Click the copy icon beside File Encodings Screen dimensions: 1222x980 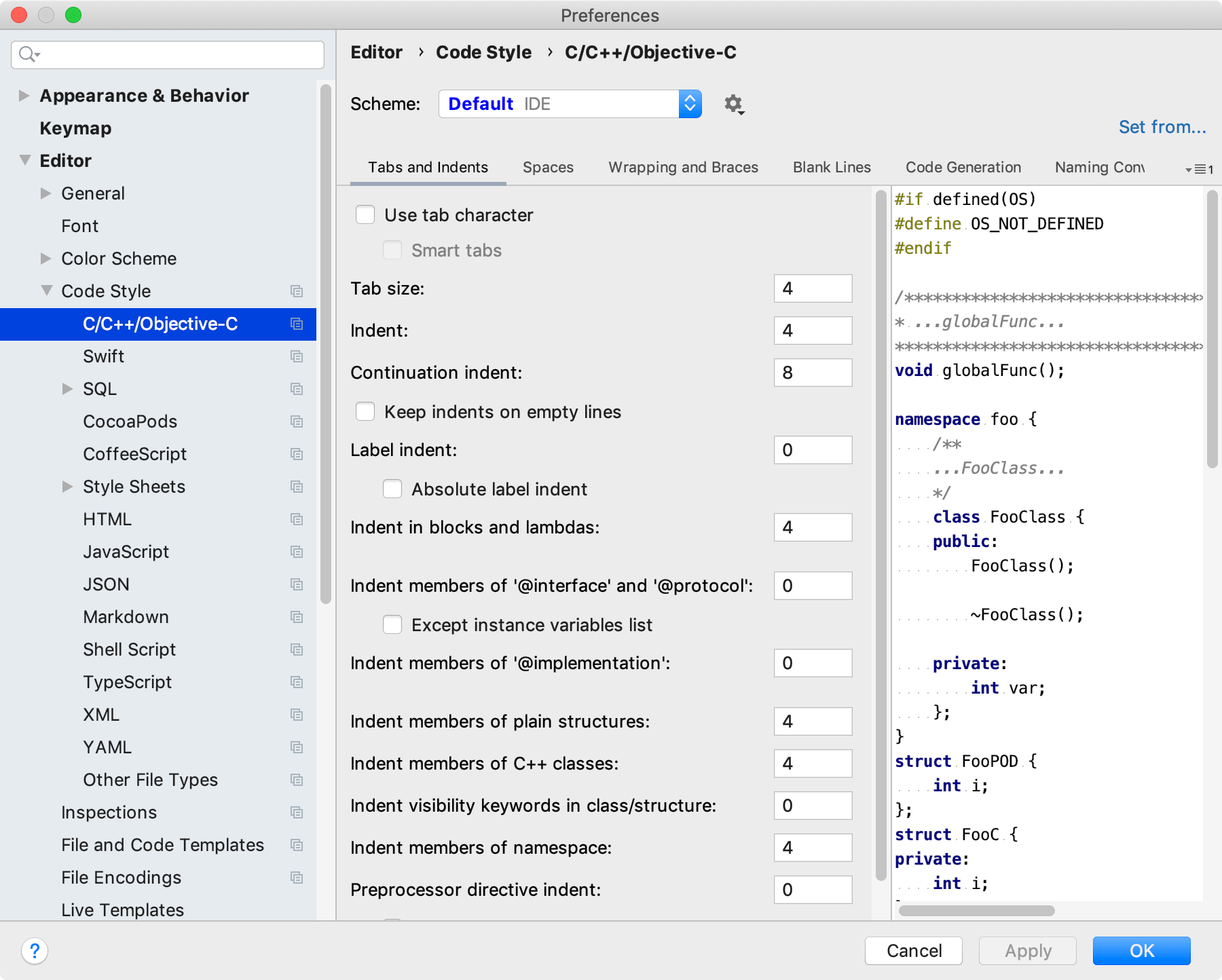click(x=297, y=878)
